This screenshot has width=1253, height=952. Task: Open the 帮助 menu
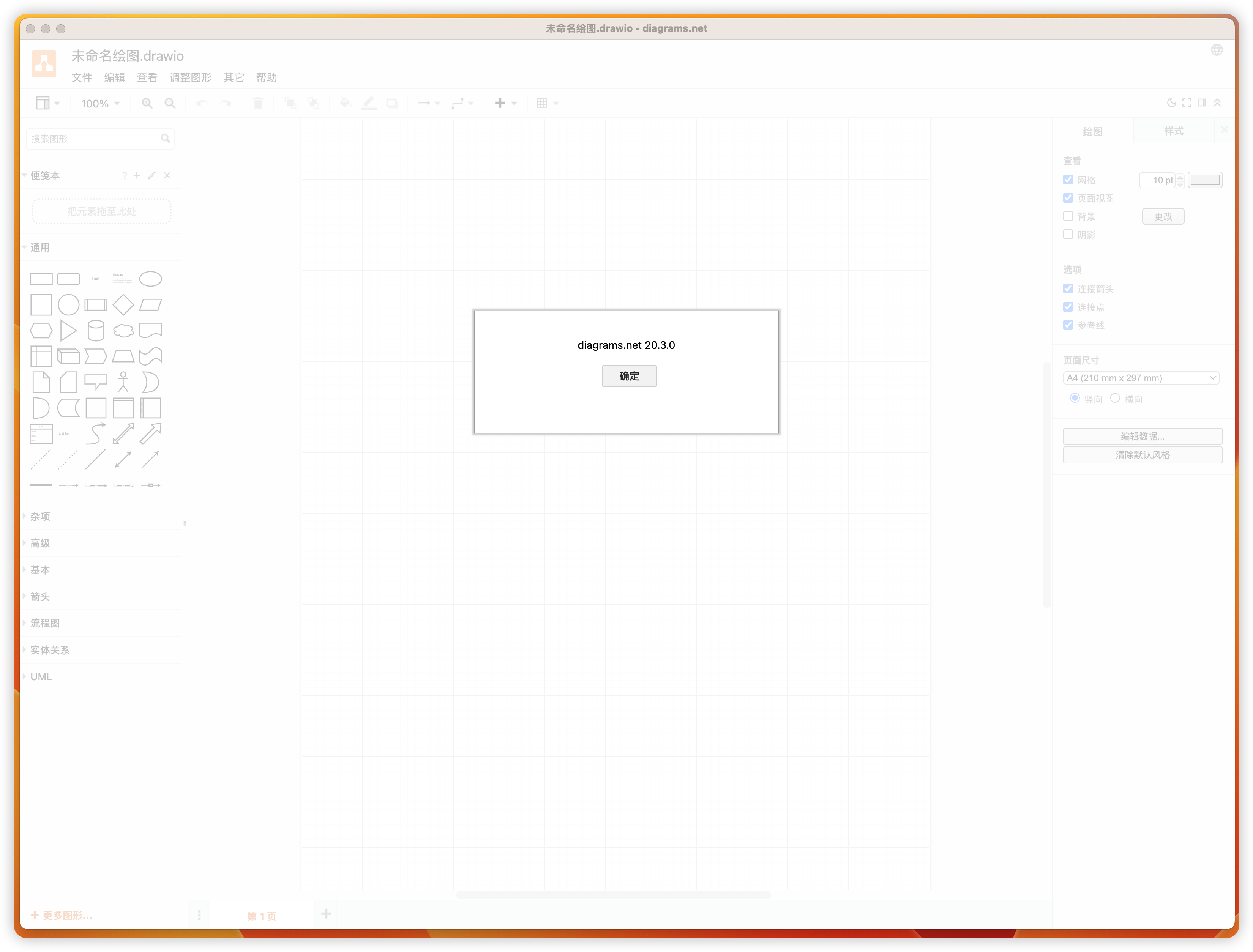(266, 78)
